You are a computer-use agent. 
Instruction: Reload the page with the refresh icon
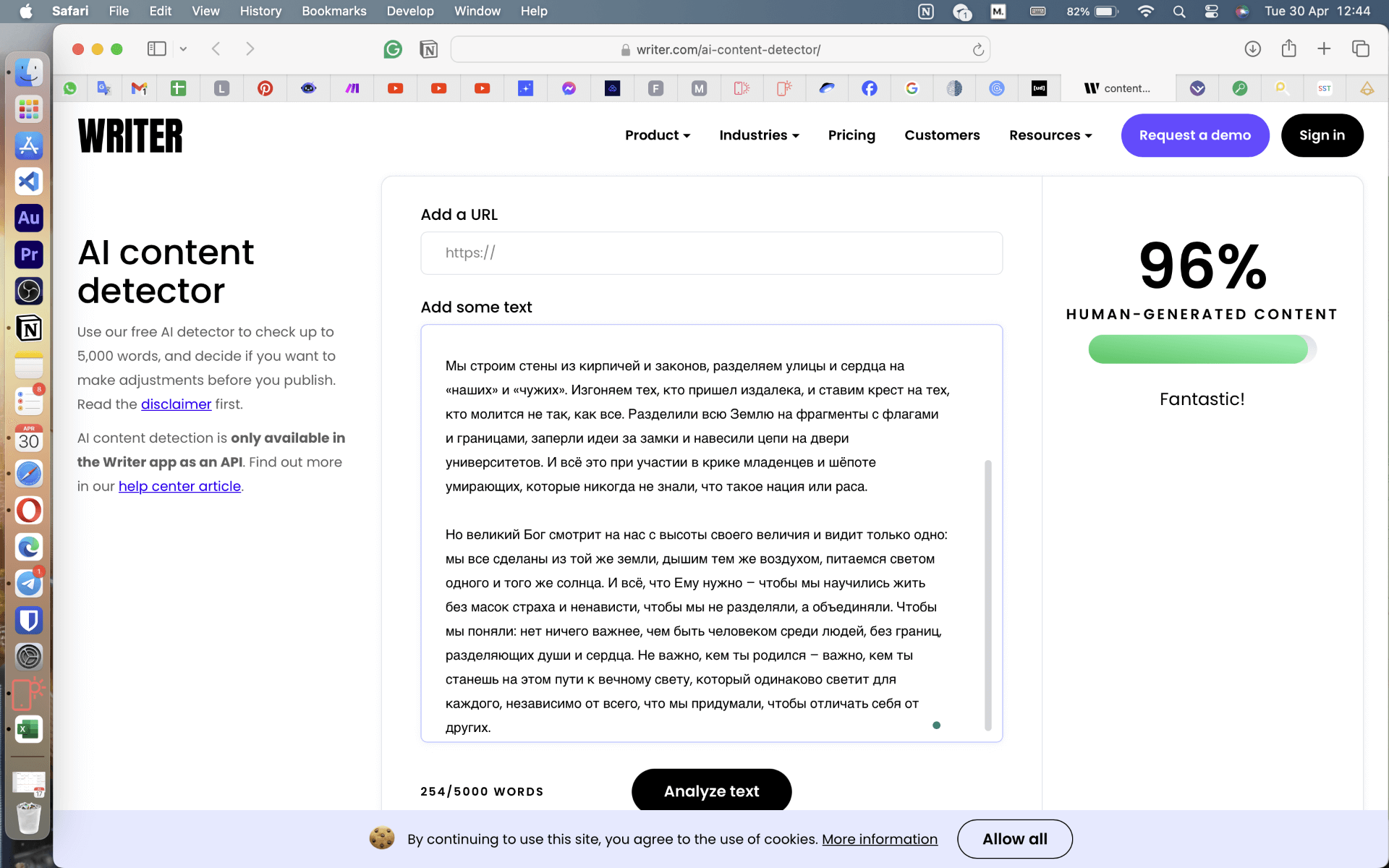point(978,49)
